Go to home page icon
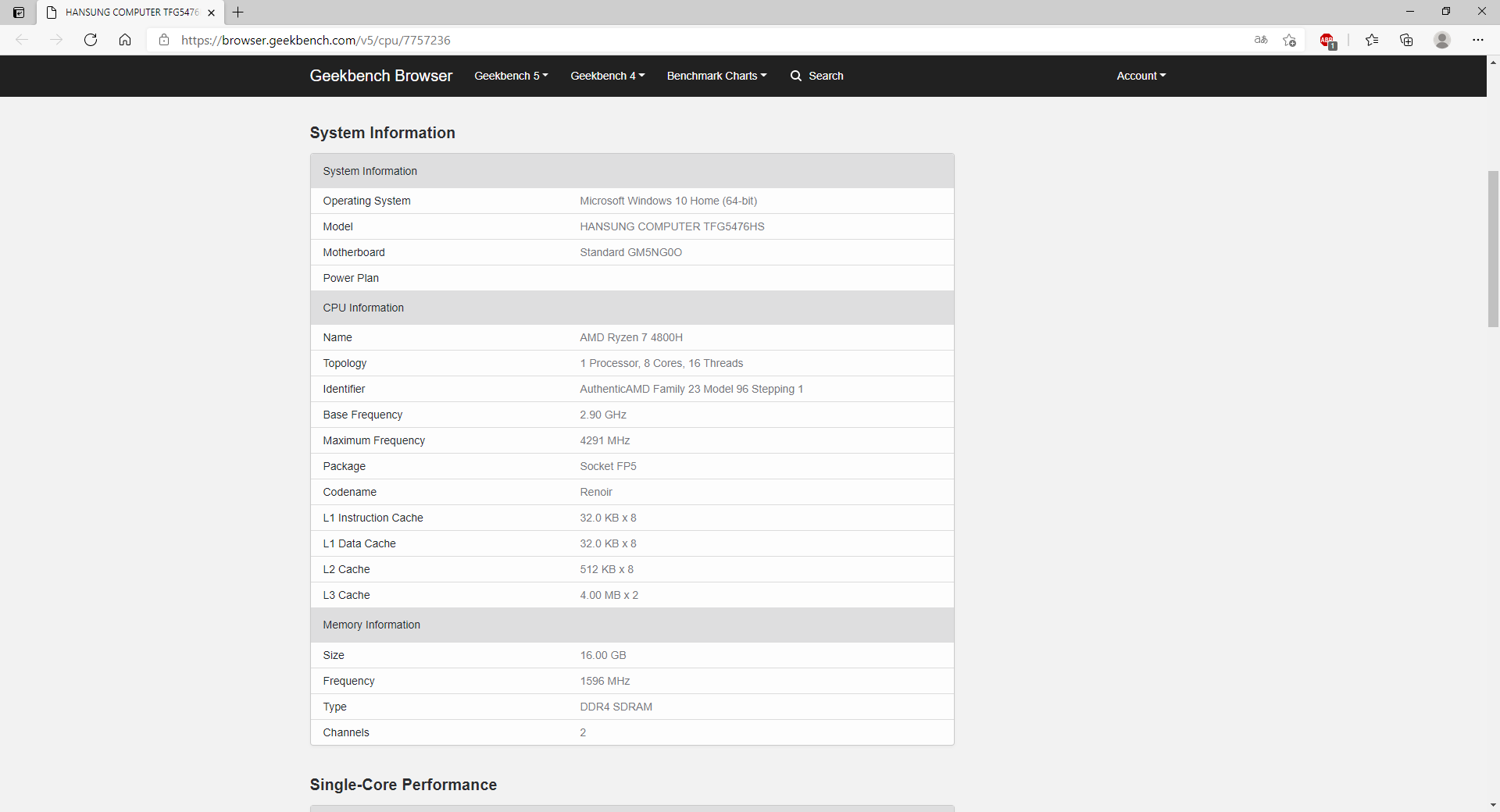1500x812 pixels. pos(125,40)
